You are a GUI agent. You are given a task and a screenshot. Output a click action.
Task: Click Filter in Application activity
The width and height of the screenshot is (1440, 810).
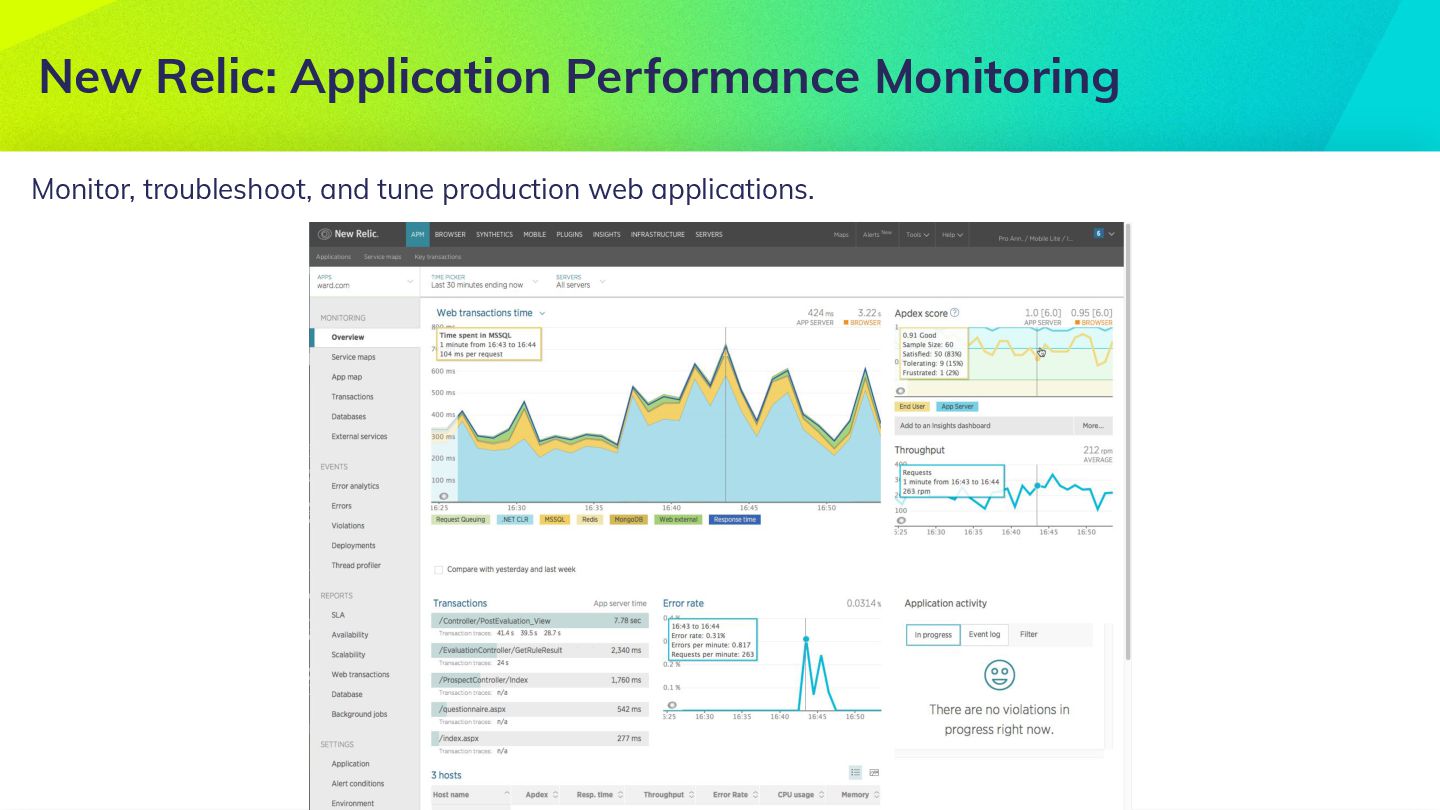point(1028,635)
